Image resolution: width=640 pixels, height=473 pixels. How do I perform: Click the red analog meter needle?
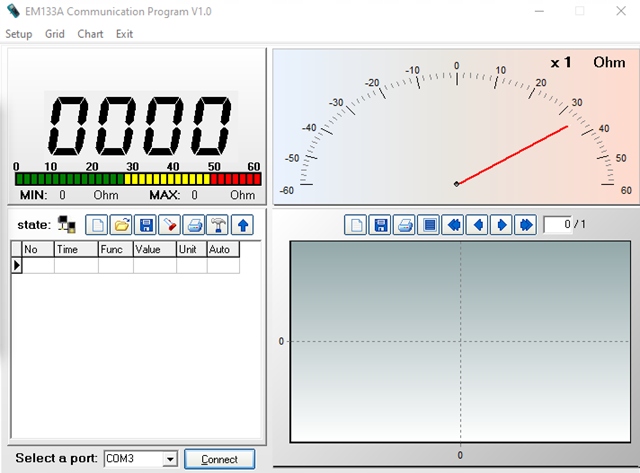(512, 155)
